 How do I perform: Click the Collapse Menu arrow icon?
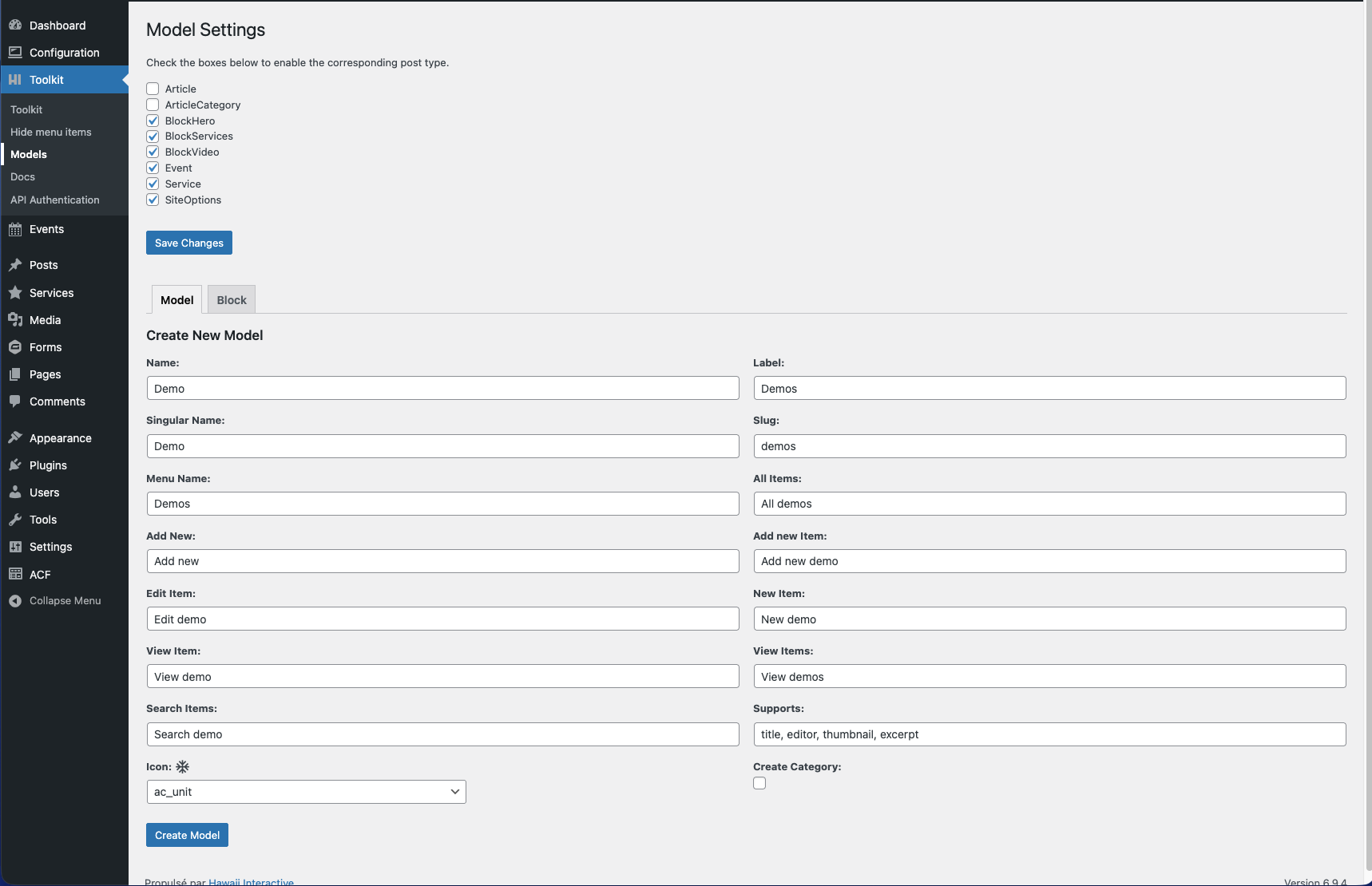[x=15, y=601]
